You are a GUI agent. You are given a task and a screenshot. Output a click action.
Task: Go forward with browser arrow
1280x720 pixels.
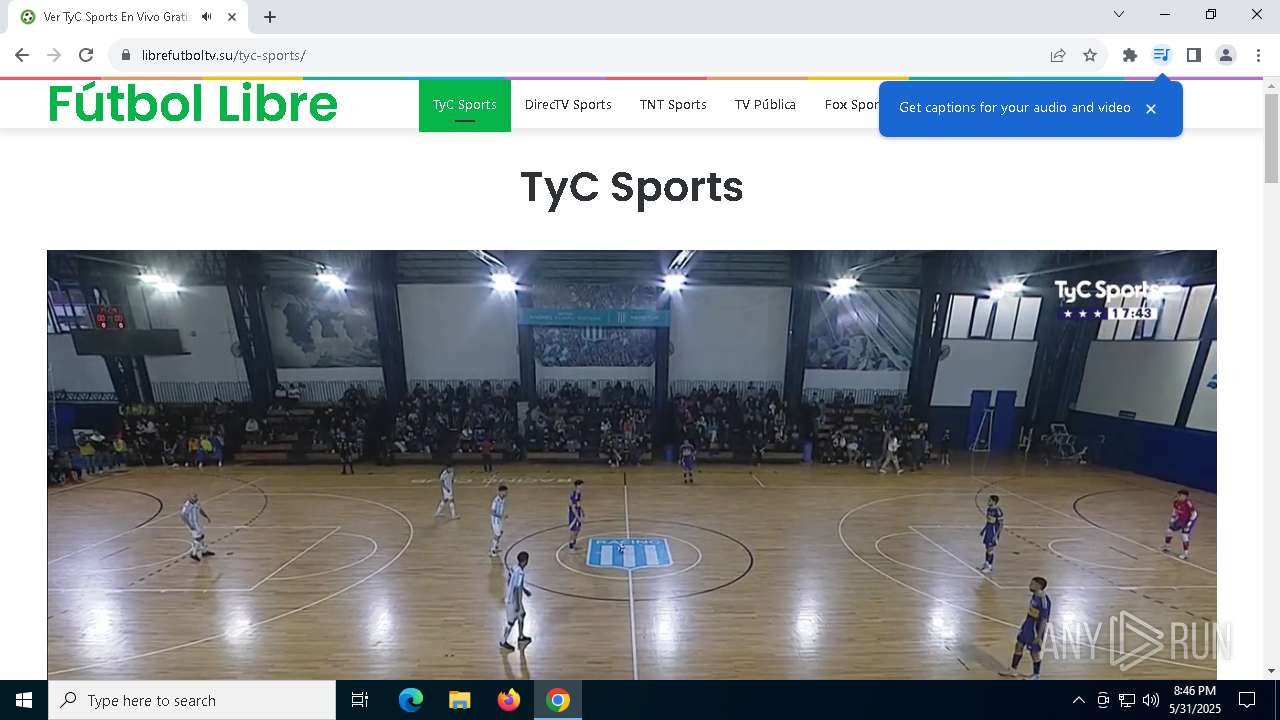(x=54, y=55)
